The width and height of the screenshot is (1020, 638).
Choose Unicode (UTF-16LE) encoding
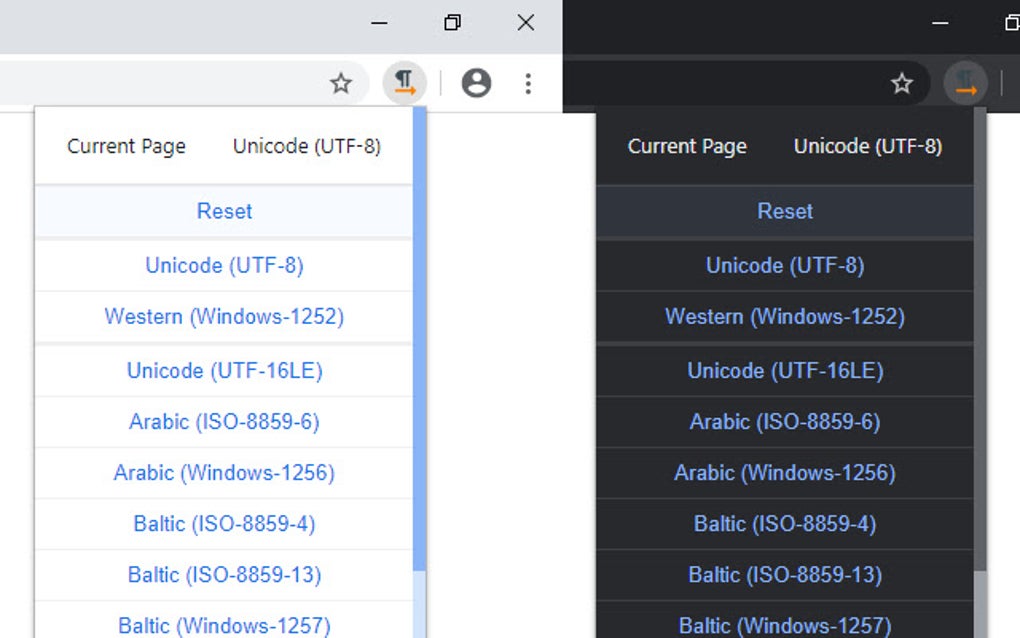point(224,370)
